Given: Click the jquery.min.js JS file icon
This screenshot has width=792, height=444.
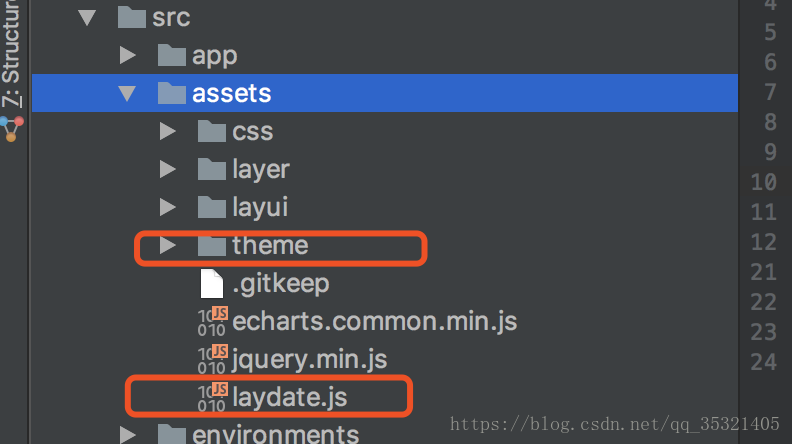Looking at the screenshot, I should (213, 359).
